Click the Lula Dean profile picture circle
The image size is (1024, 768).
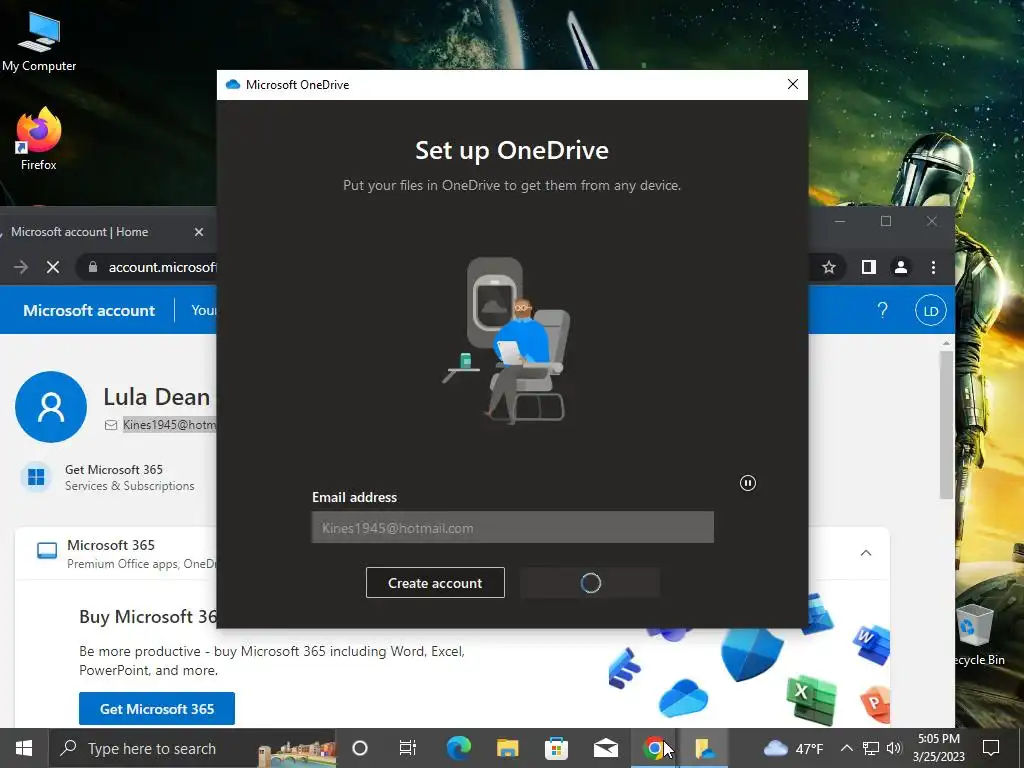click(x=51, y=407)
